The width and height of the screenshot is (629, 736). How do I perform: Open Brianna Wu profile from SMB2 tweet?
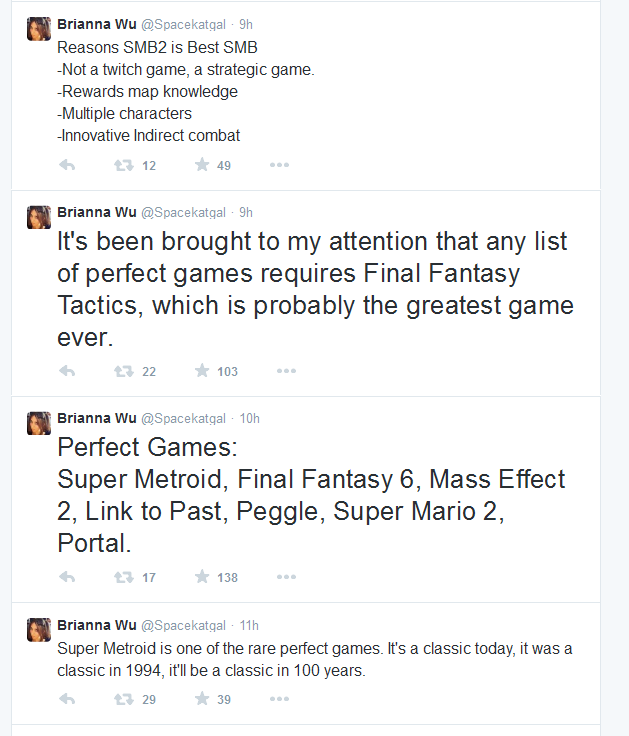click(97, 24)
